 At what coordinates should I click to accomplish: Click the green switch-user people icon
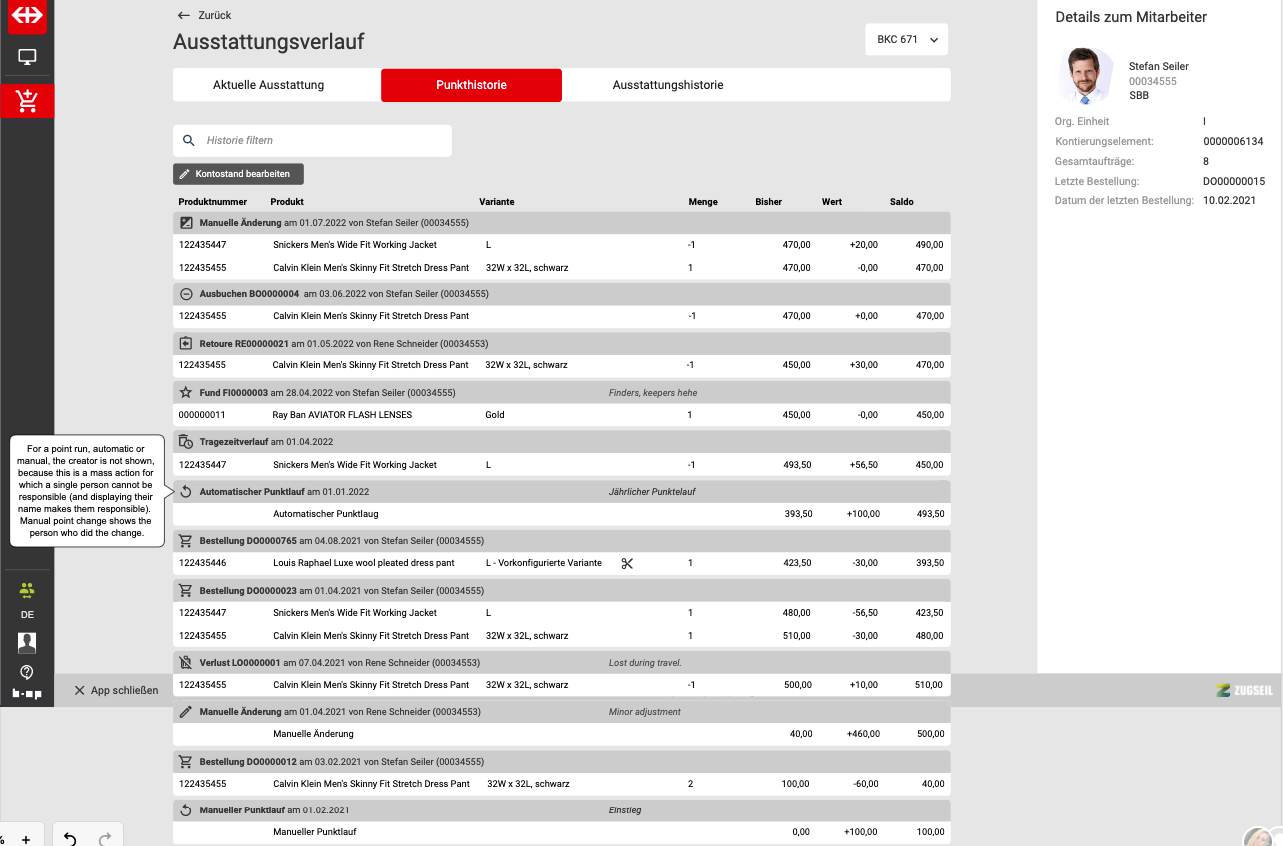pyautogui.click(x=27, y=590)
